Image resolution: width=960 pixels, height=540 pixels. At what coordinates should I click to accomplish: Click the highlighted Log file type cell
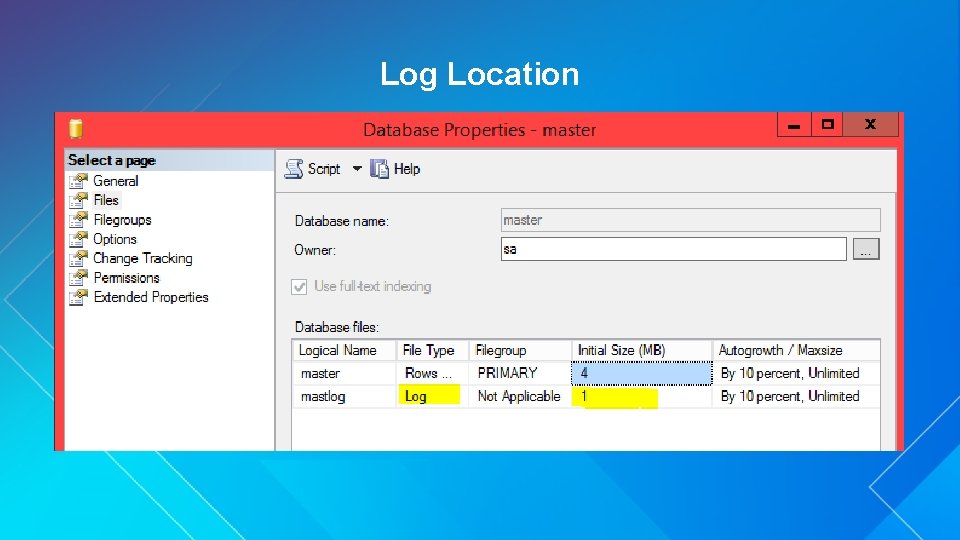(432, 396)
